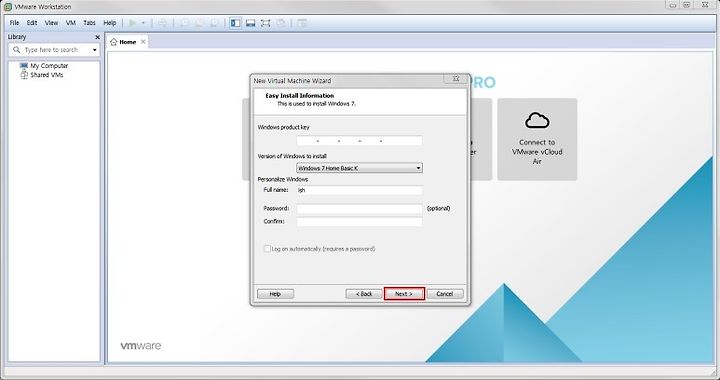Click the Full name input field

pos(359,190)
